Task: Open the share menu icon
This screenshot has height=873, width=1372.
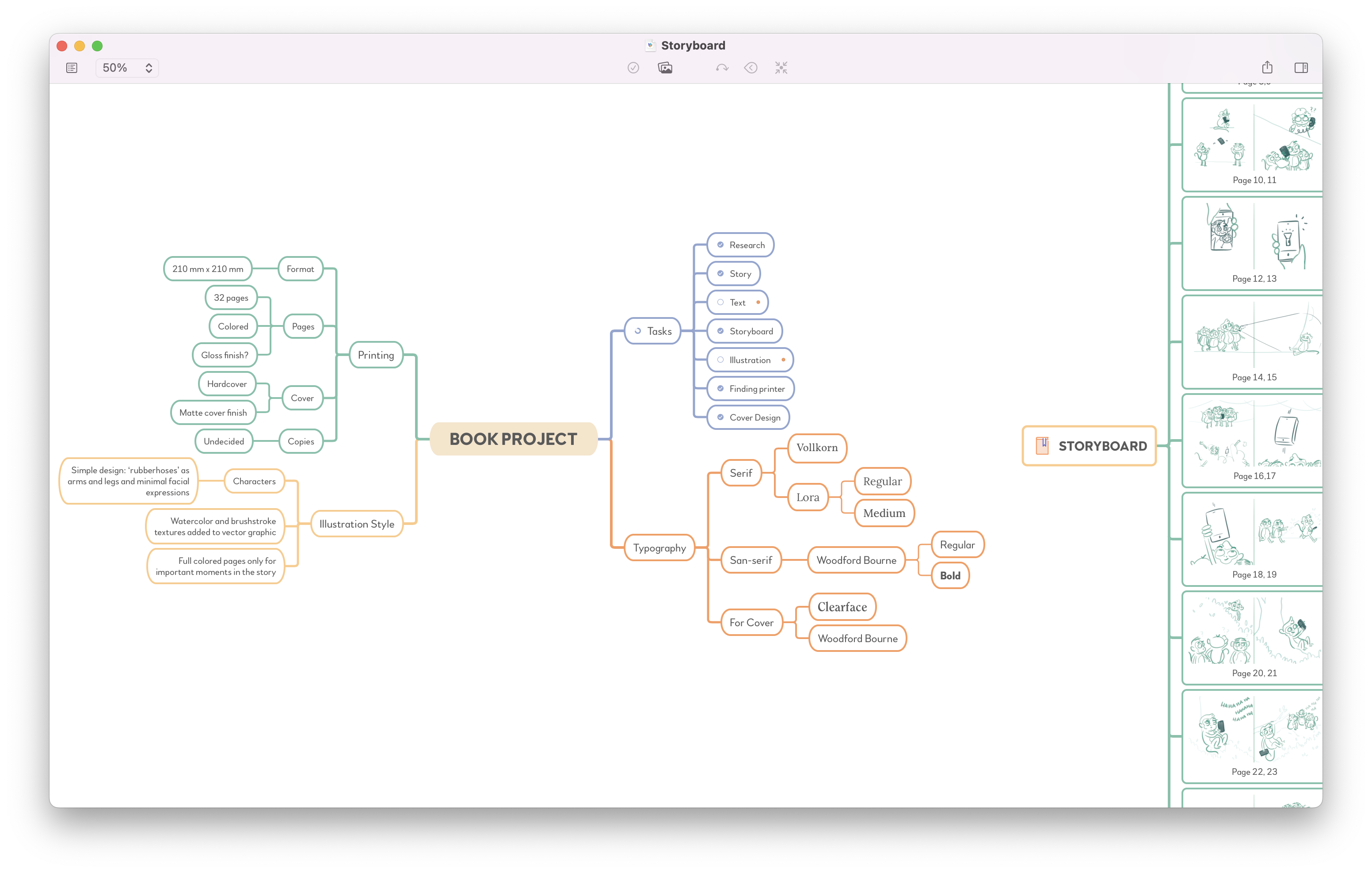Action: (x=1267, y=67)
